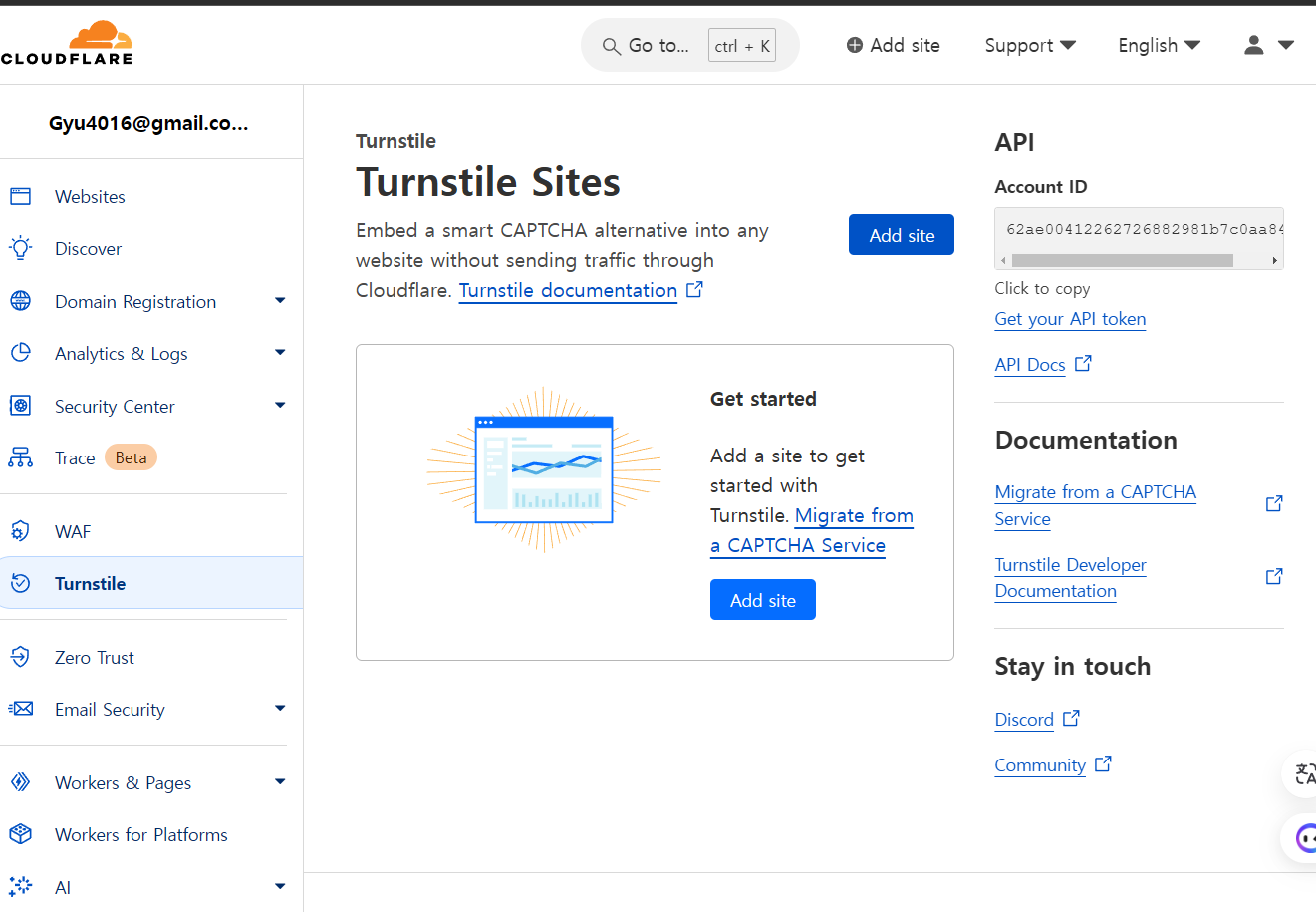Screen dimensions: 1316x912
Task: Click the WAF shield icon
Action: click(x=20, y=531)
